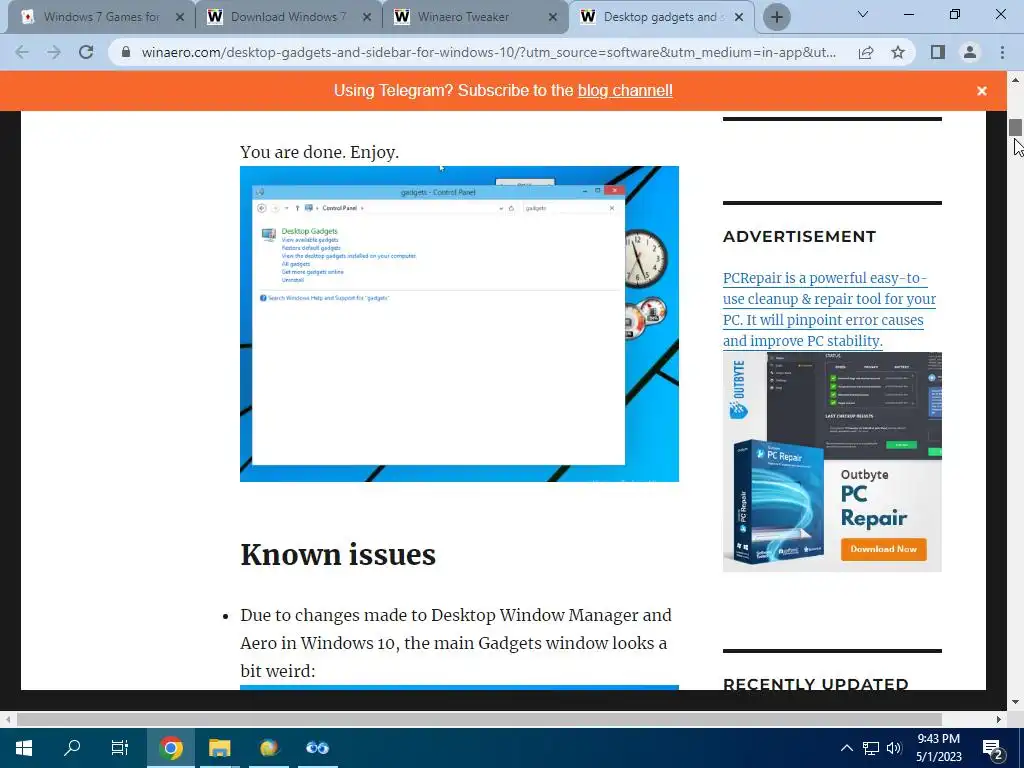This screenshot has width=1024, height=768.
Task: Share this page via the share icon
Action: coord(866,52)
